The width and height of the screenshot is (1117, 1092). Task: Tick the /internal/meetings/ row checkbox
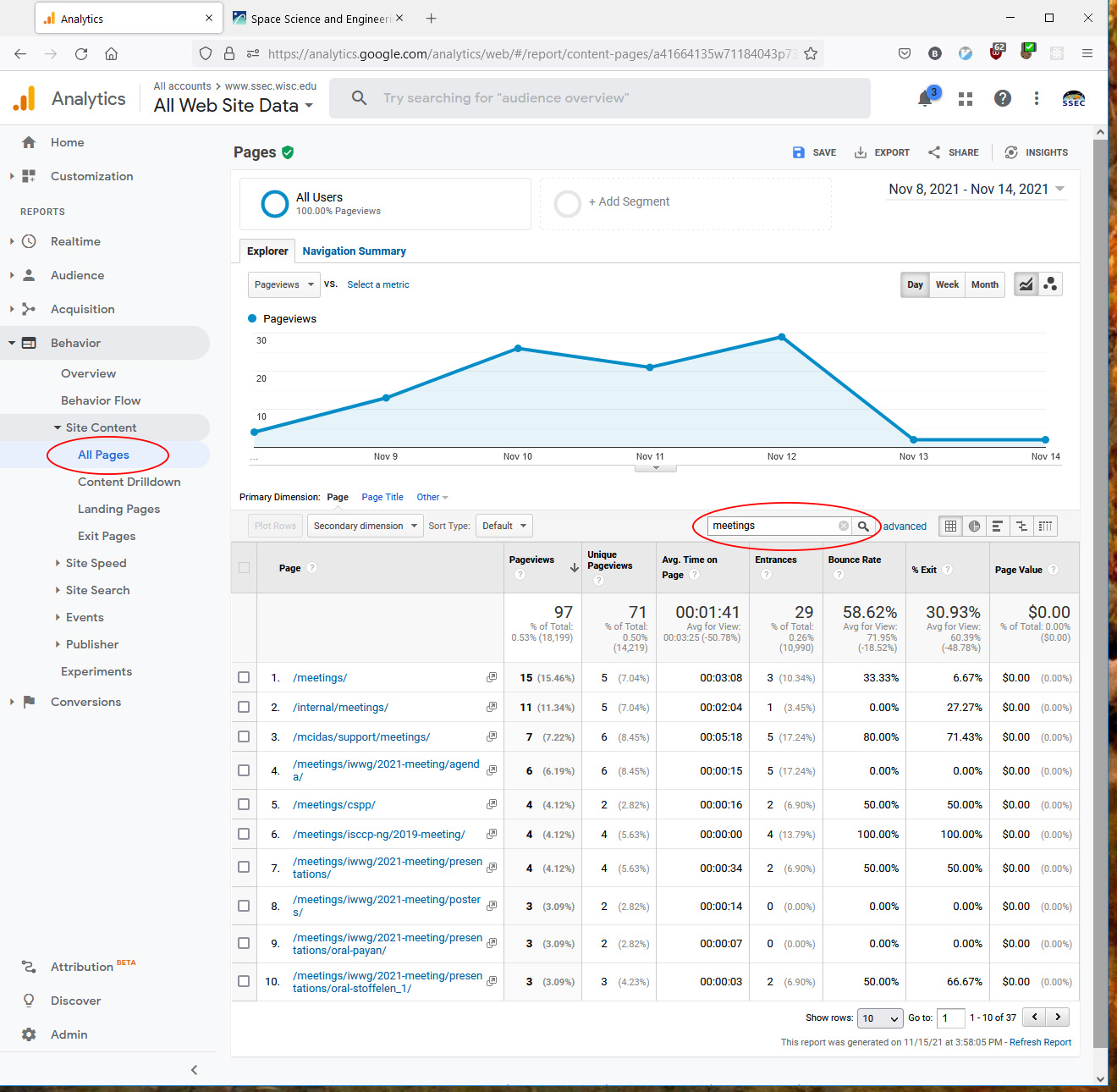[x=244, y=708]
